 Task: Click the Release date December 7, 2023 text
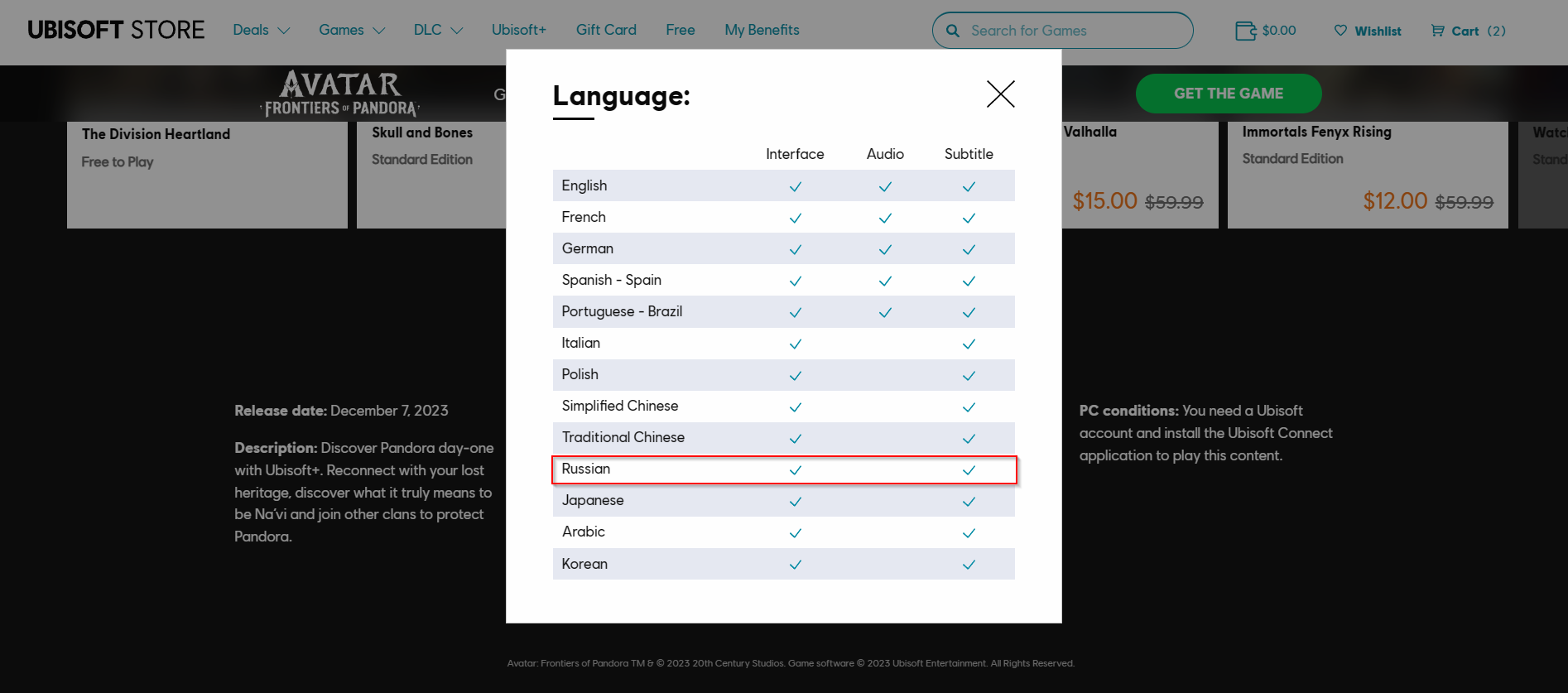click(x=341, y=411)
